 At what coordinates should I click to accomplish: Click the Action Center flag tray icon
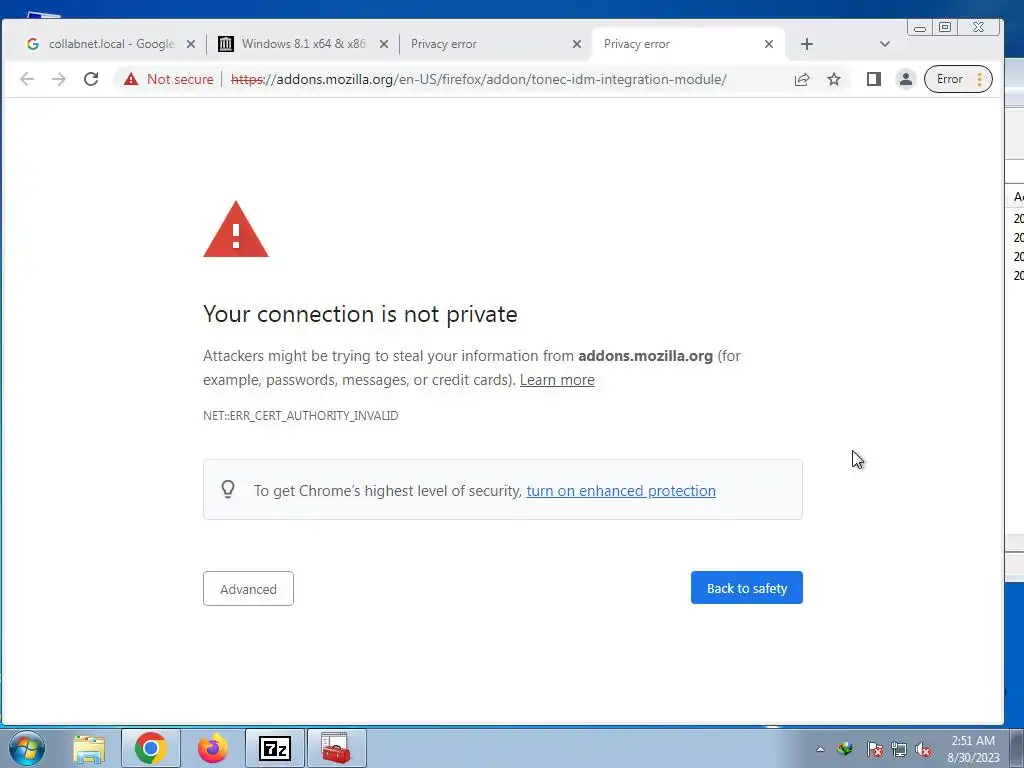(x=874, y=749)
